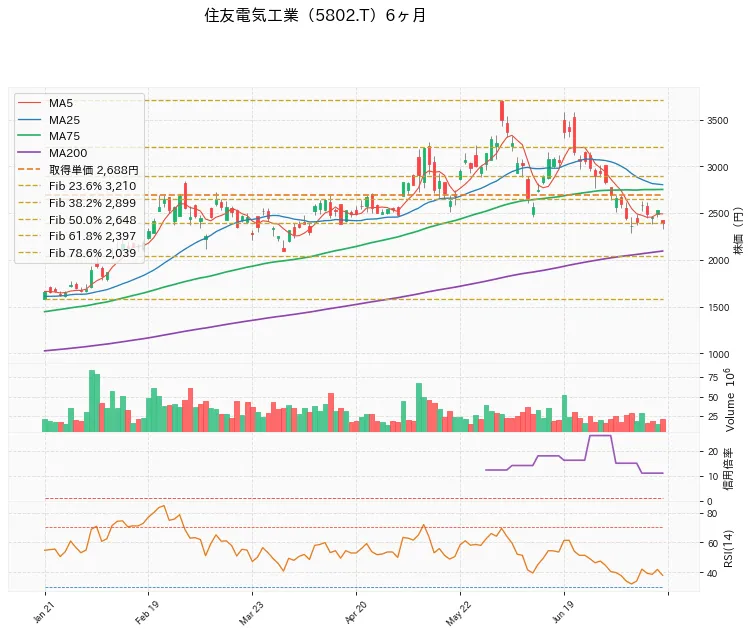
Task: Click the chart title 住友電気工業（5802.T）6ヶ月
Action: [315, 16]
